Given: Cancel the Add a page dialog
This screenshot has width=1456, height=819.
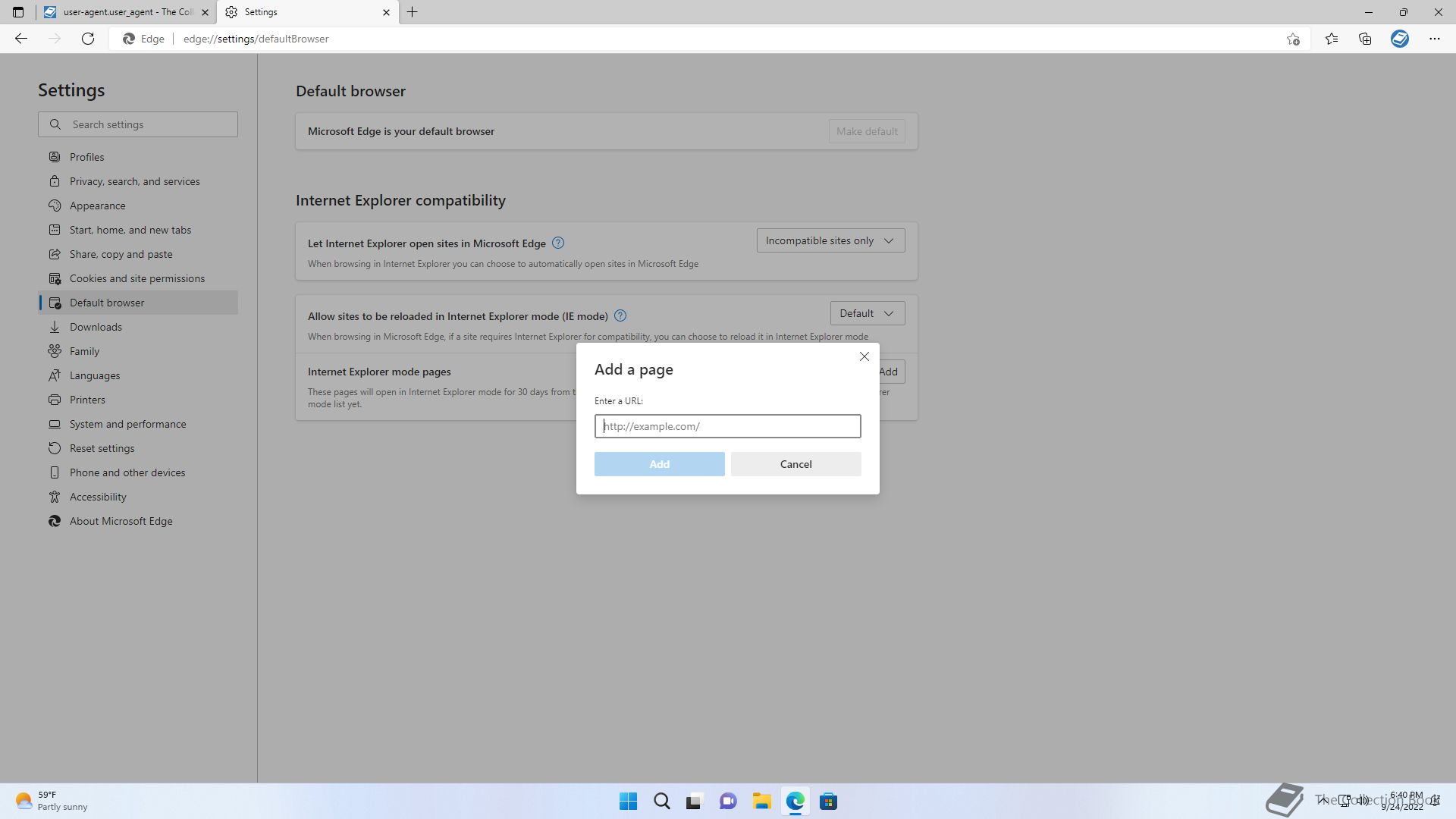Looking at the screenshot, I should 796,464.
